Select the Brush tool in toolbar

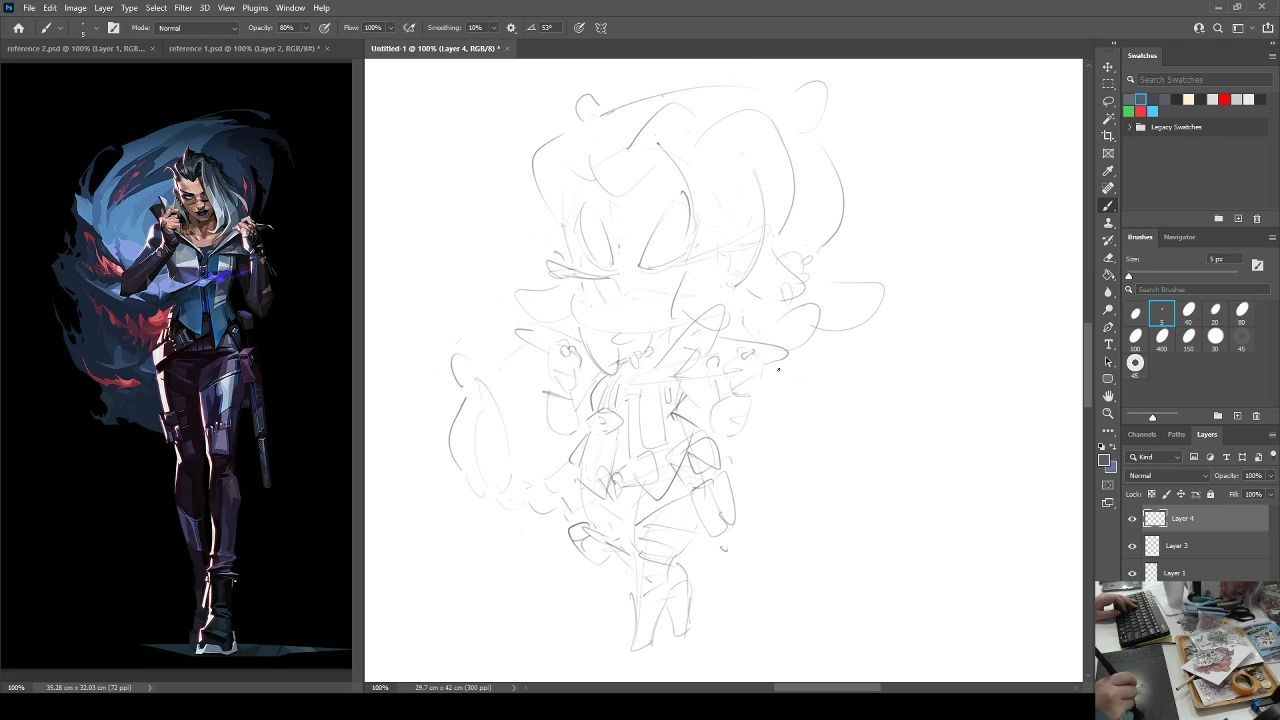[1108, 205]
